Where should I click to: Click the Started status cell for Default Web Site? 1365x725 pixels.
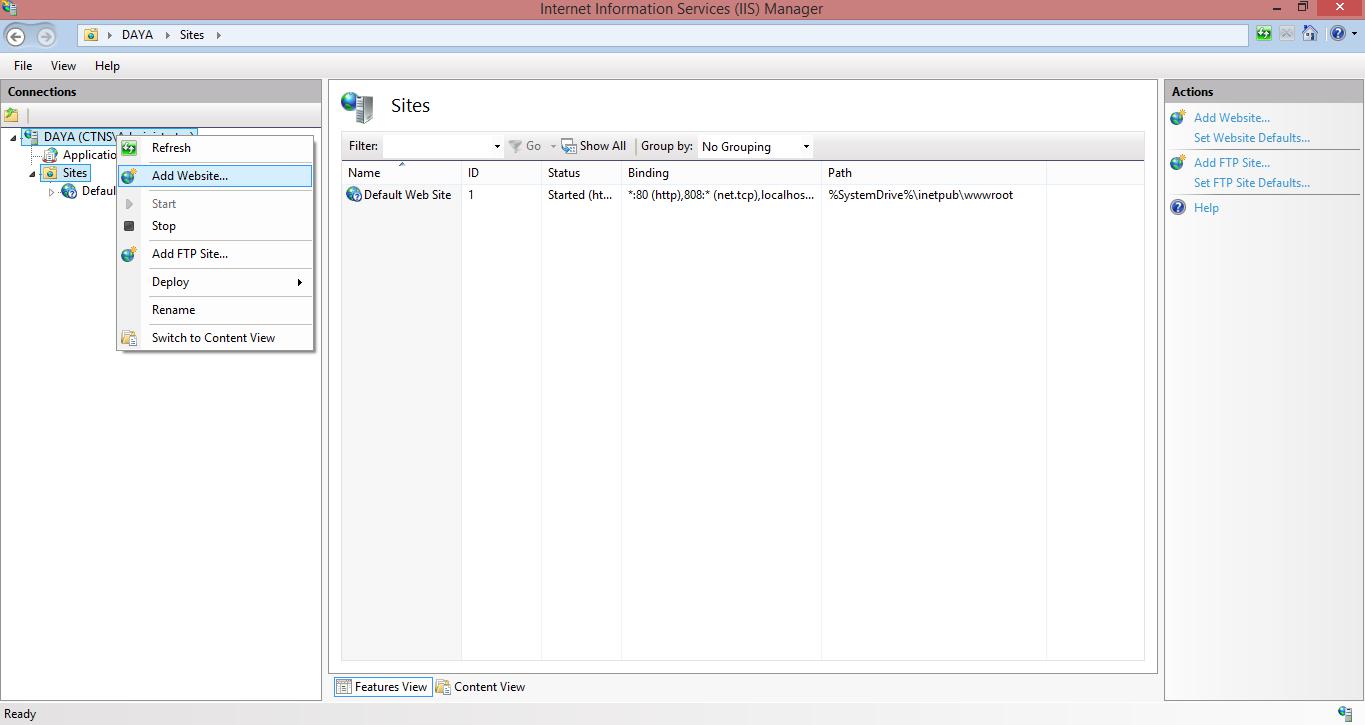(580, 195)
